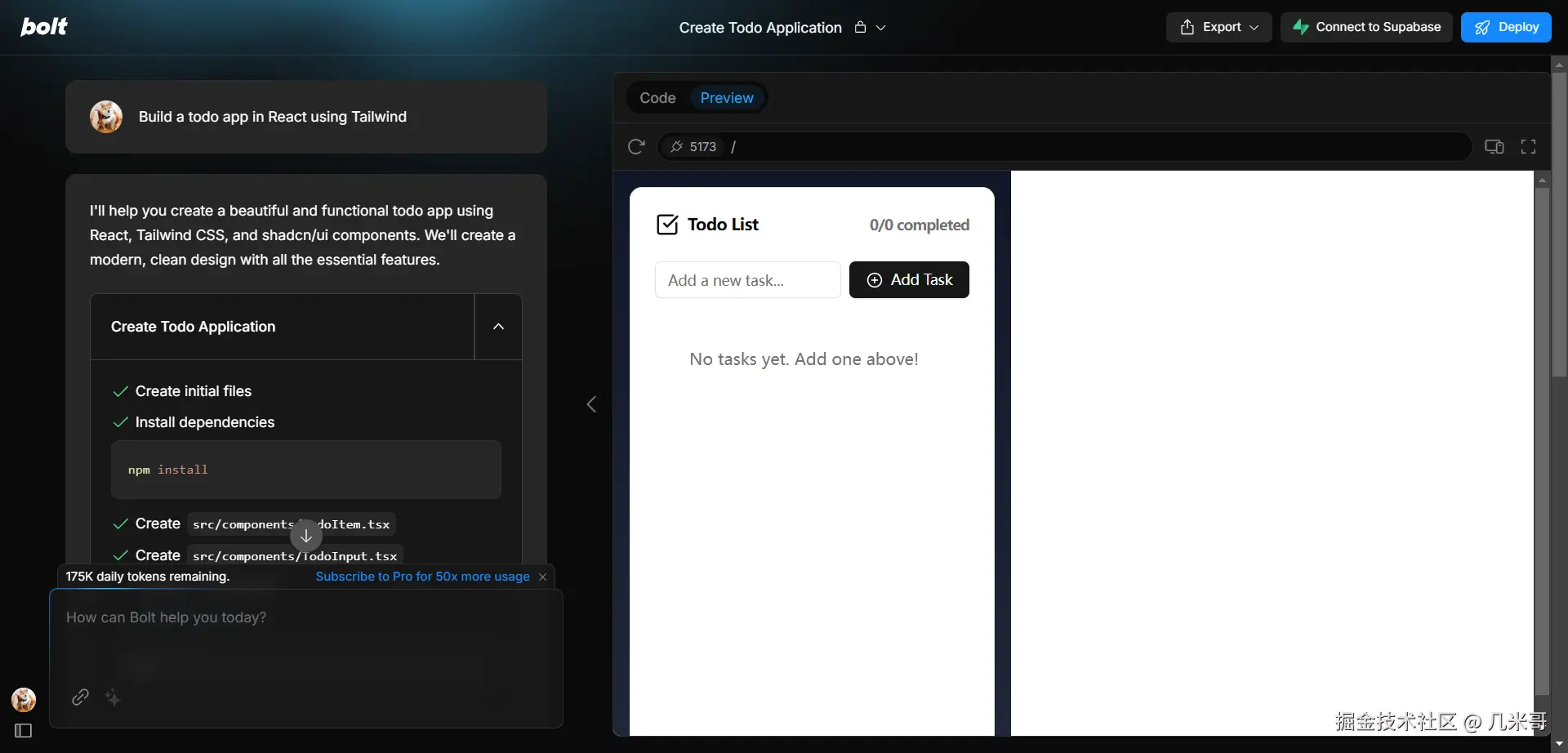Click the port 5173 selector
Screen dimensions: 1568x753
coord(693,147)
